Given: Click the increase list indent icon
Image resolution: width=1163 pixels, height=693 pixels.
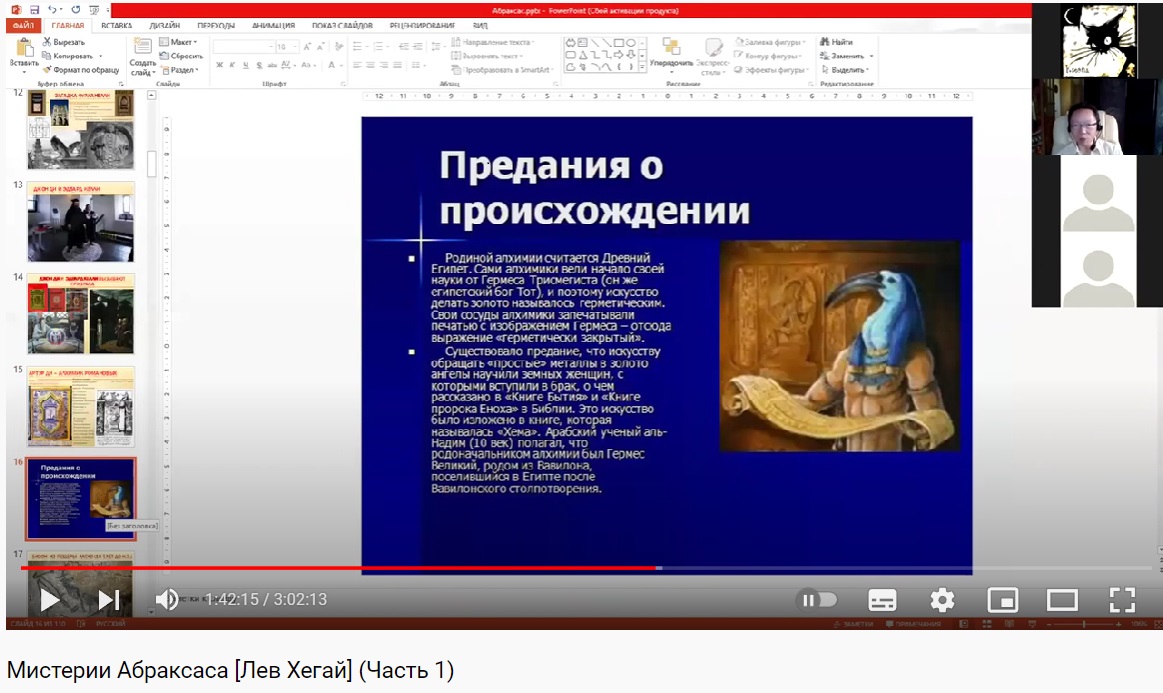Looking at the screenshot, I should pyautogui.click(x=418, y=47).
